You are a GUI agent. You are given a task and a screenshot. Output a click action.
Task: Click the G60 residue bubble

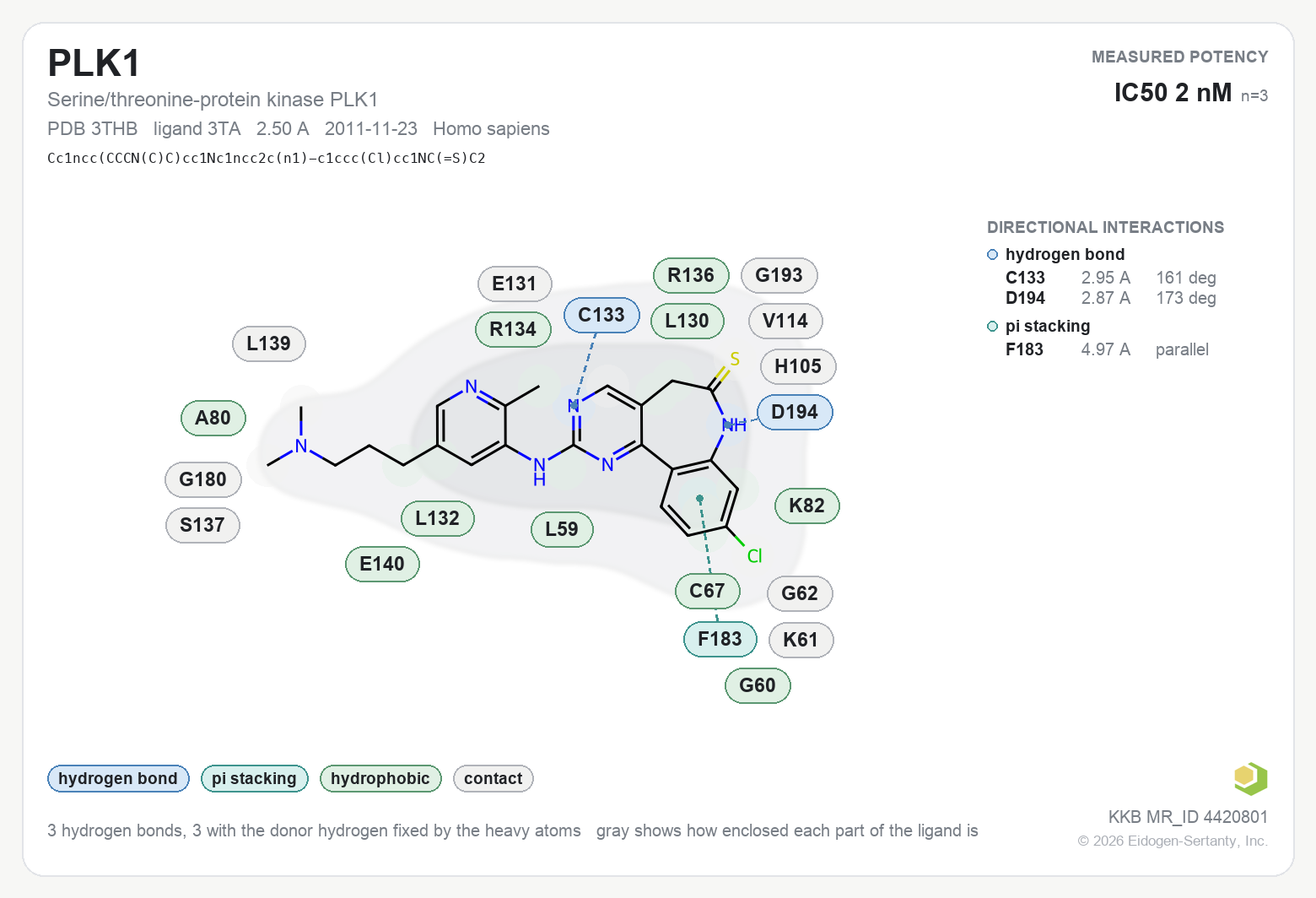pyautogui.click(x=758, y=685)
